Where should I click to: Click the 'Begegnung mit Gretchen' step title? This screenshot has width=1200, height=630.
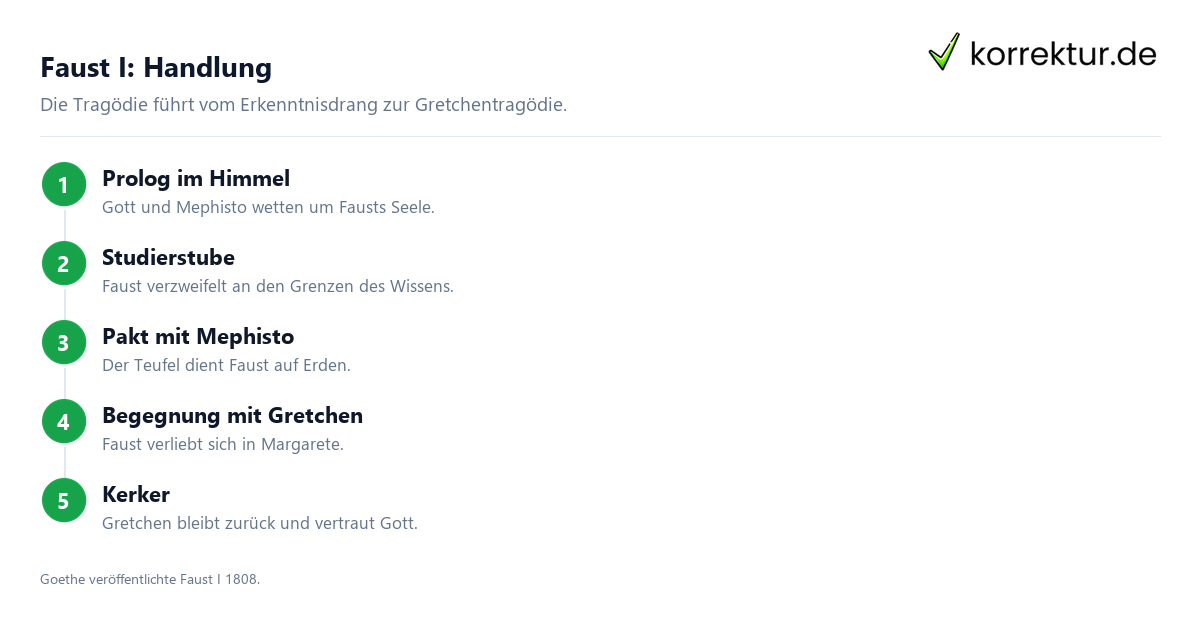pos(232,416)
